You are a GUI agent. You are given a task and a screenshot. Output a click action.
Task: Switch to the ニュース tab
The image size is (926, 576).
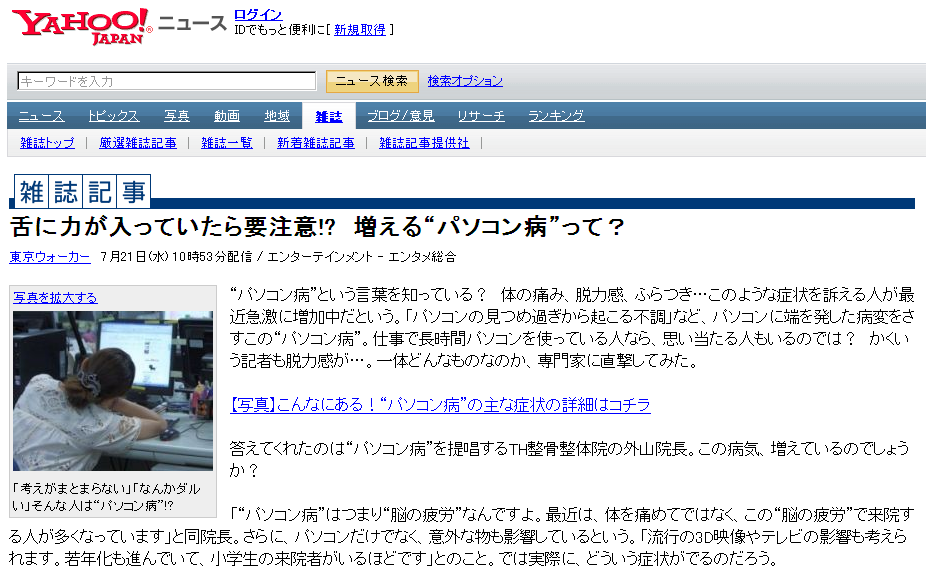(x=41, y=116)
